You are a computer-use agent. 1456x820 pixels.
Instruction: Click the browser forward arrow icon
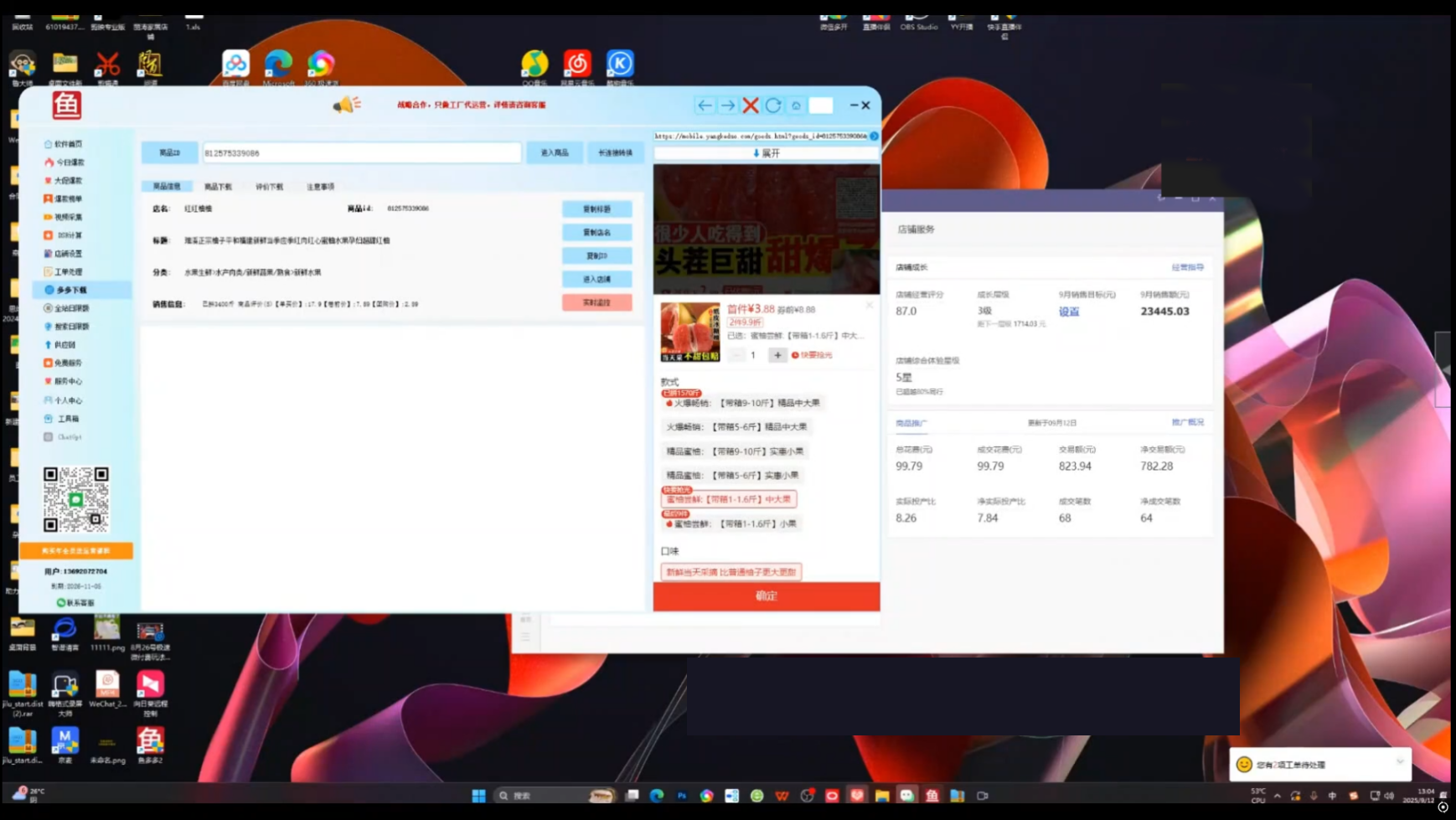tap(727, 106)
